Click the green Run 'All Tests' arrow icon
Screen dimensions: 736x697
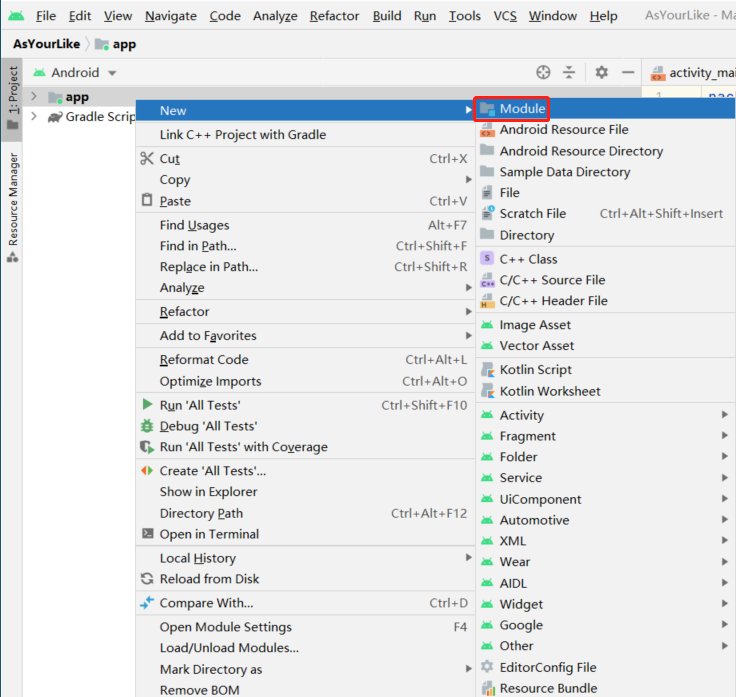click(x=147, y=404)
